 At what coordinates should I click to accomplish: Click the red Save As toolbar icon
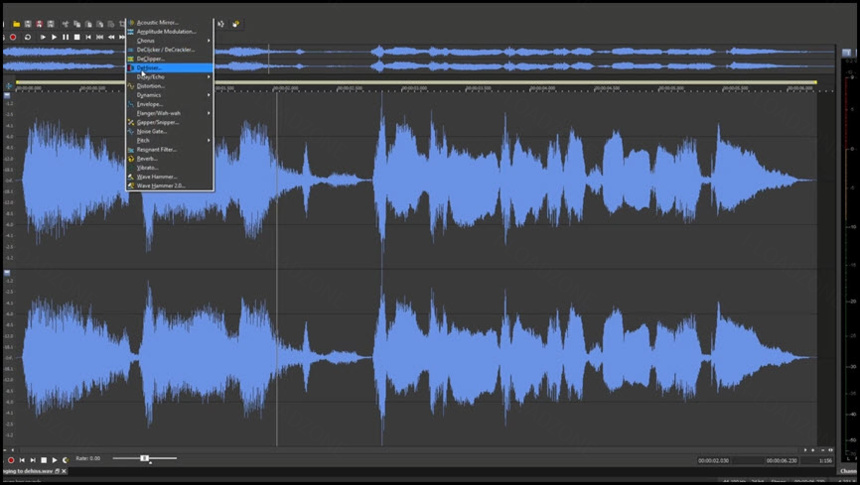pyautogui.click(x=39, y=24)
